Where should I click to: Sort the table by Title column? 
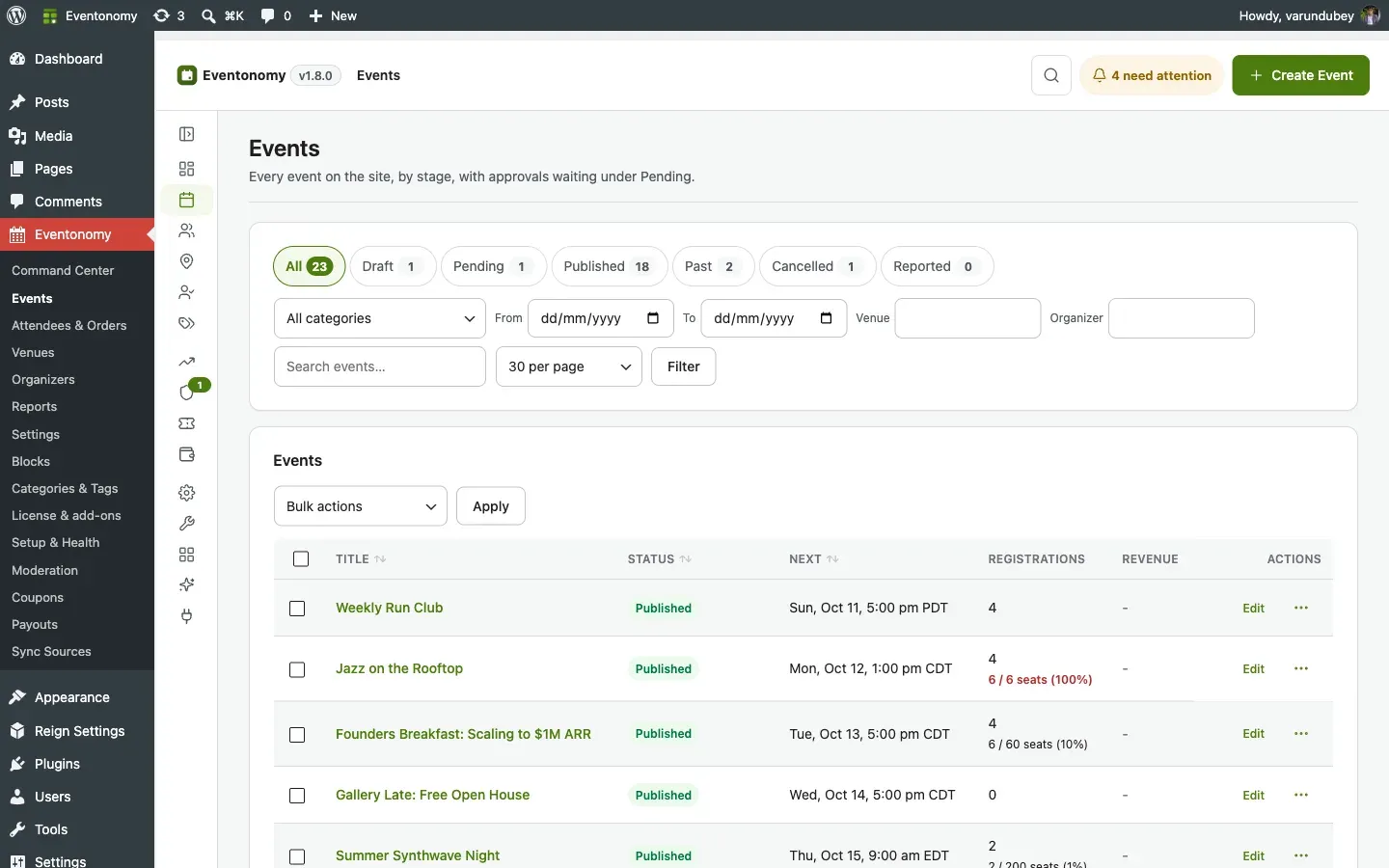pyautogui.click(x=361, y=559)
